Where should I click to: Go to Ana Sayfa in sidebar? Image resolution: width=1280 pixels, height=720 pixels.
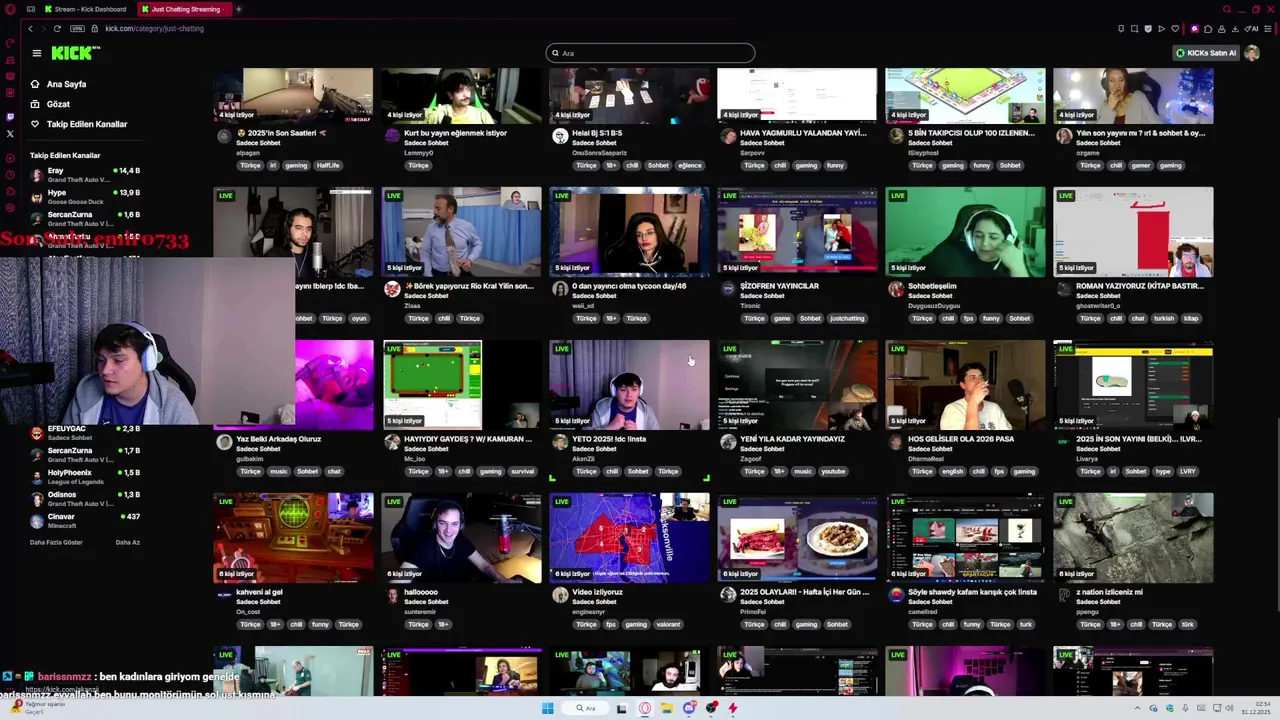point(66,84)
